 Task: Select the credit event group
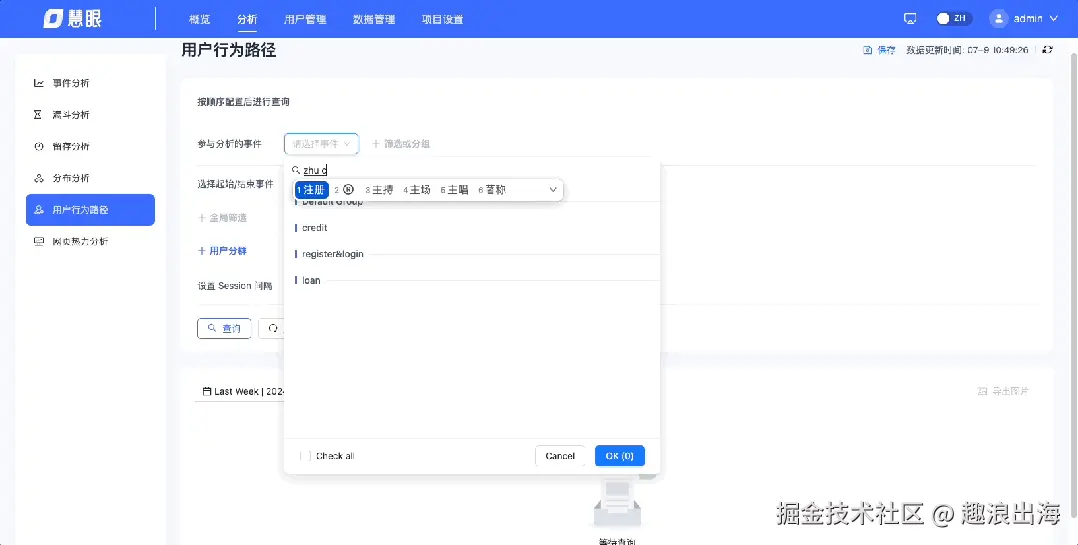[314, 227]
